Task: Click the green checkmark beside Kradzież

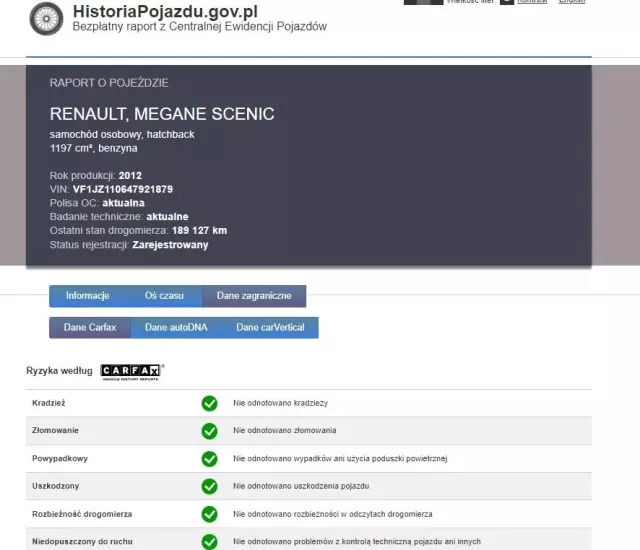Action: tap(209, 403)
